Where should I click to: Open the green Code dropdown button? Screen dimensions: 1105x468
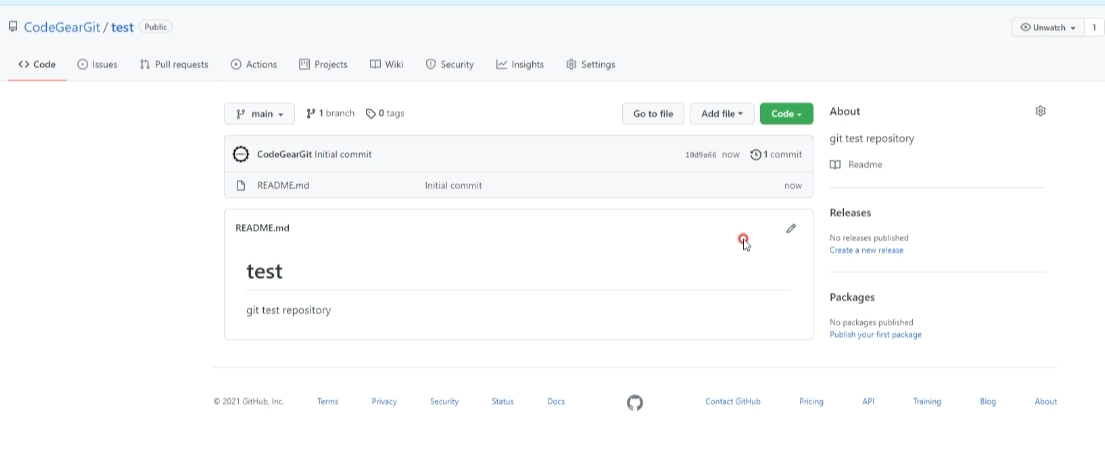click(786, 113)
